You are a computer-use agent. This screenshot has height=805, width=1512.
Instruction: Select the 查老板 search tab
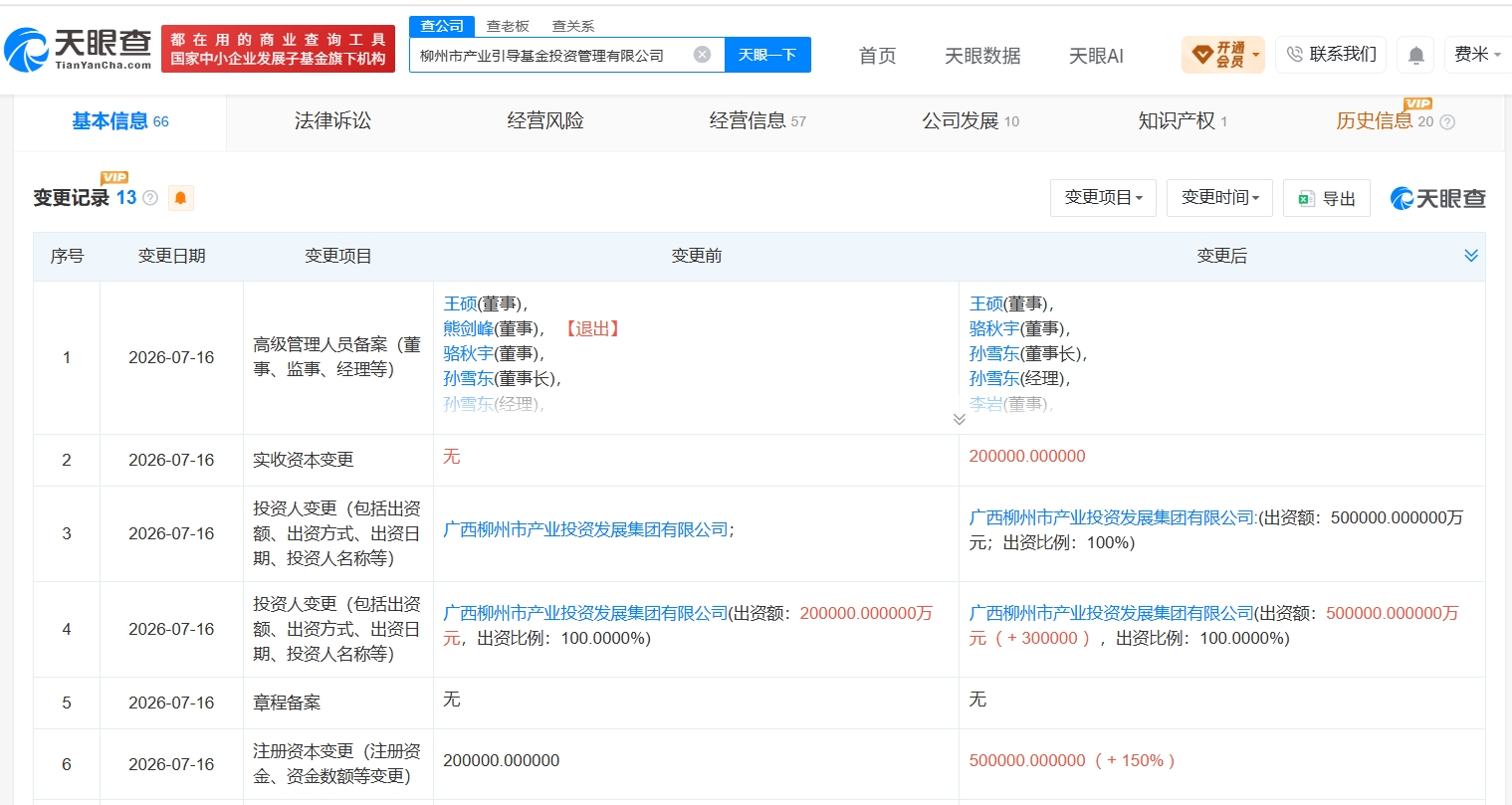click(x=508, y=26)
